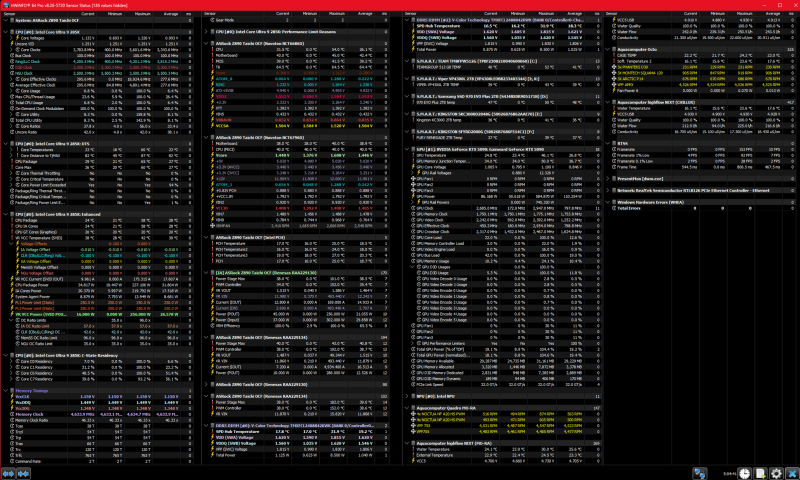This screenshot has width=800, height=480.
Task: Click the icon beside Total Errors
Action: (x=614, y=208)
